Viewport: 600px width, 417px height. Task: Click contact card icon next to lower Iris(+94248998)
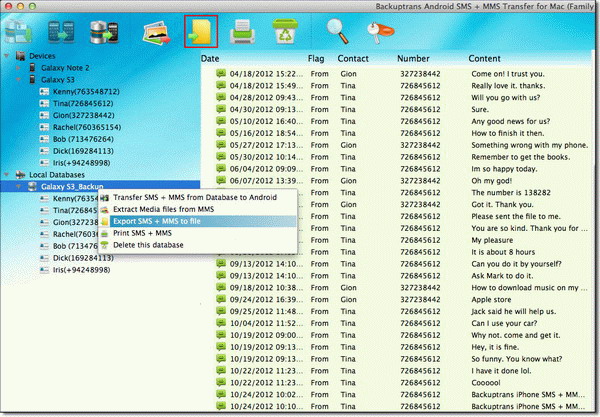point(44,270)
